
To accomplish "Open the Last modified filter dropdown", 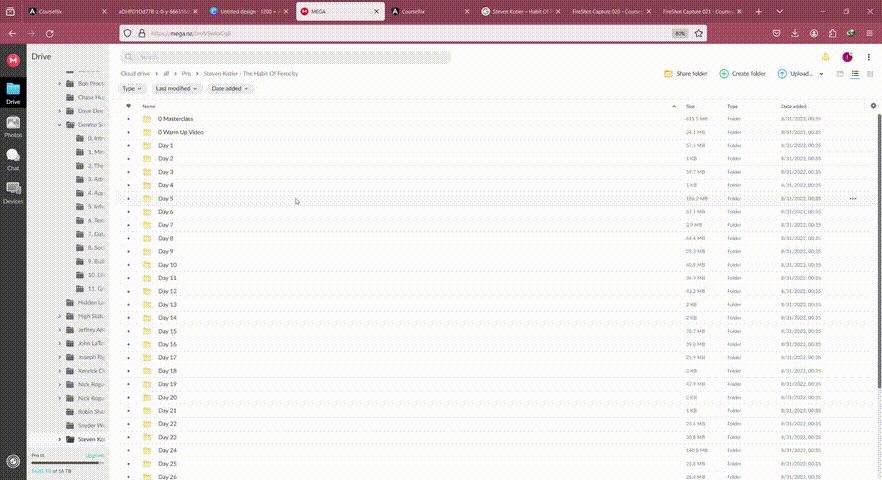I will coord(176,88).
